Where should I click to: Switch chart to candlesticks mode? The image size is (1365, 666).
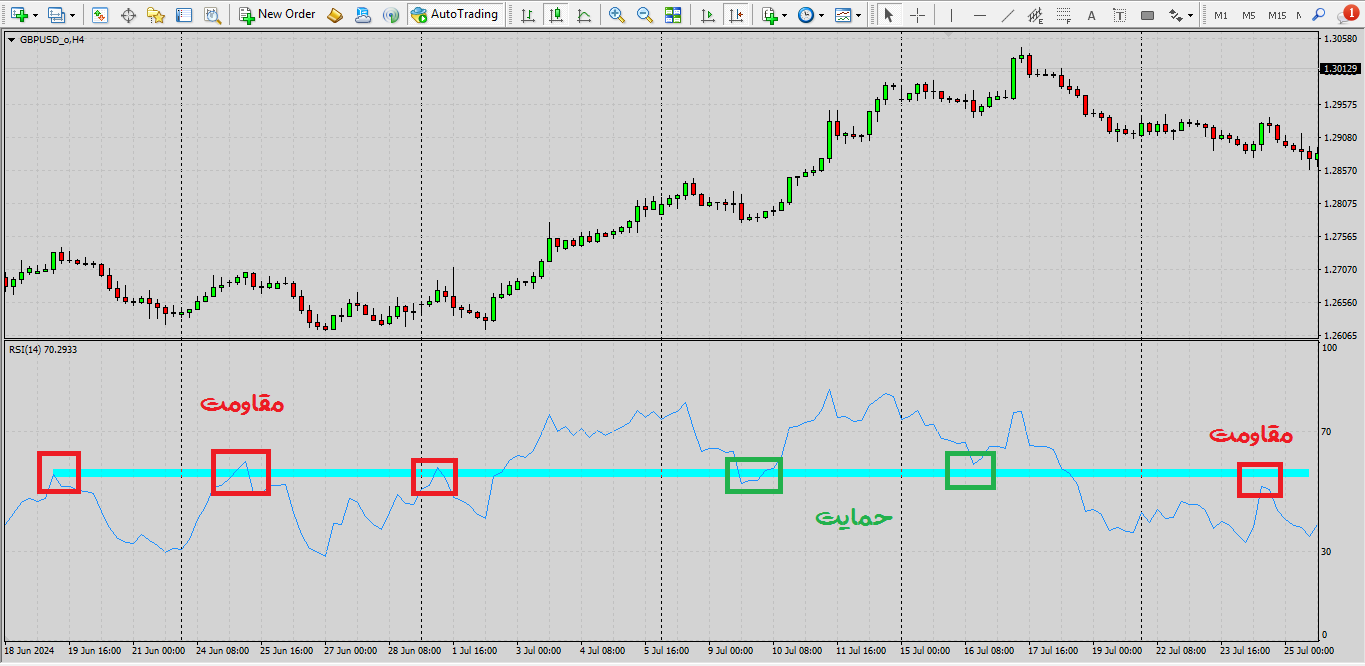554,15
